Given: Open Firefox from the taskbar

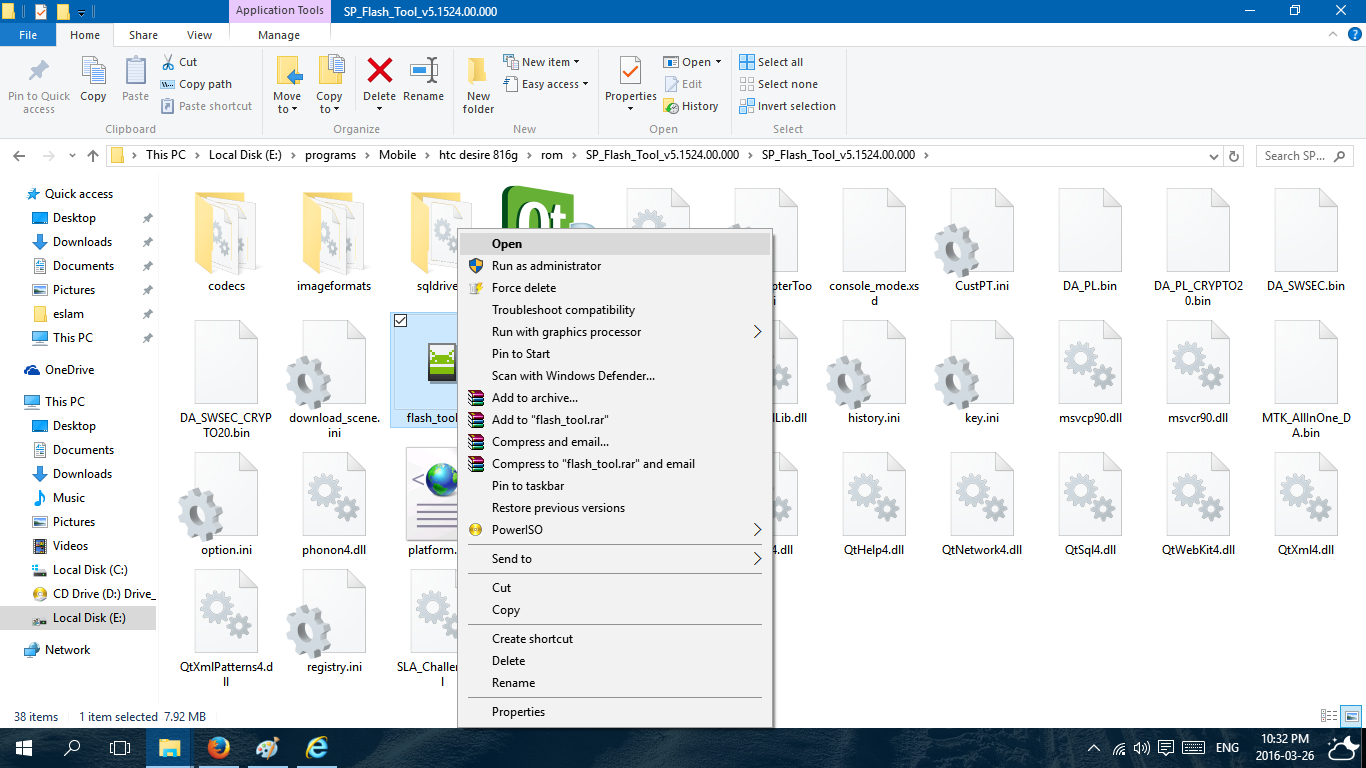Looking at the screenshot, I should 218,748.
